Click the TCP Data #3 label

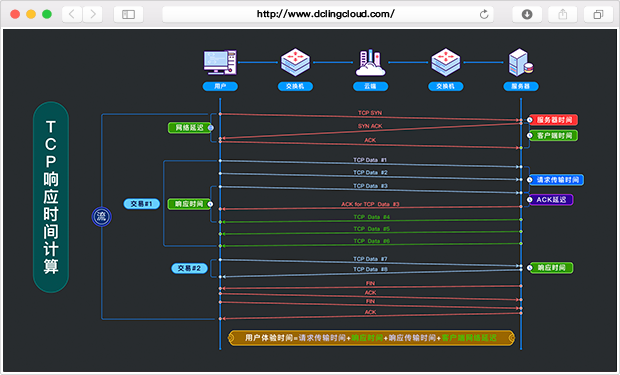pos(370,186)
